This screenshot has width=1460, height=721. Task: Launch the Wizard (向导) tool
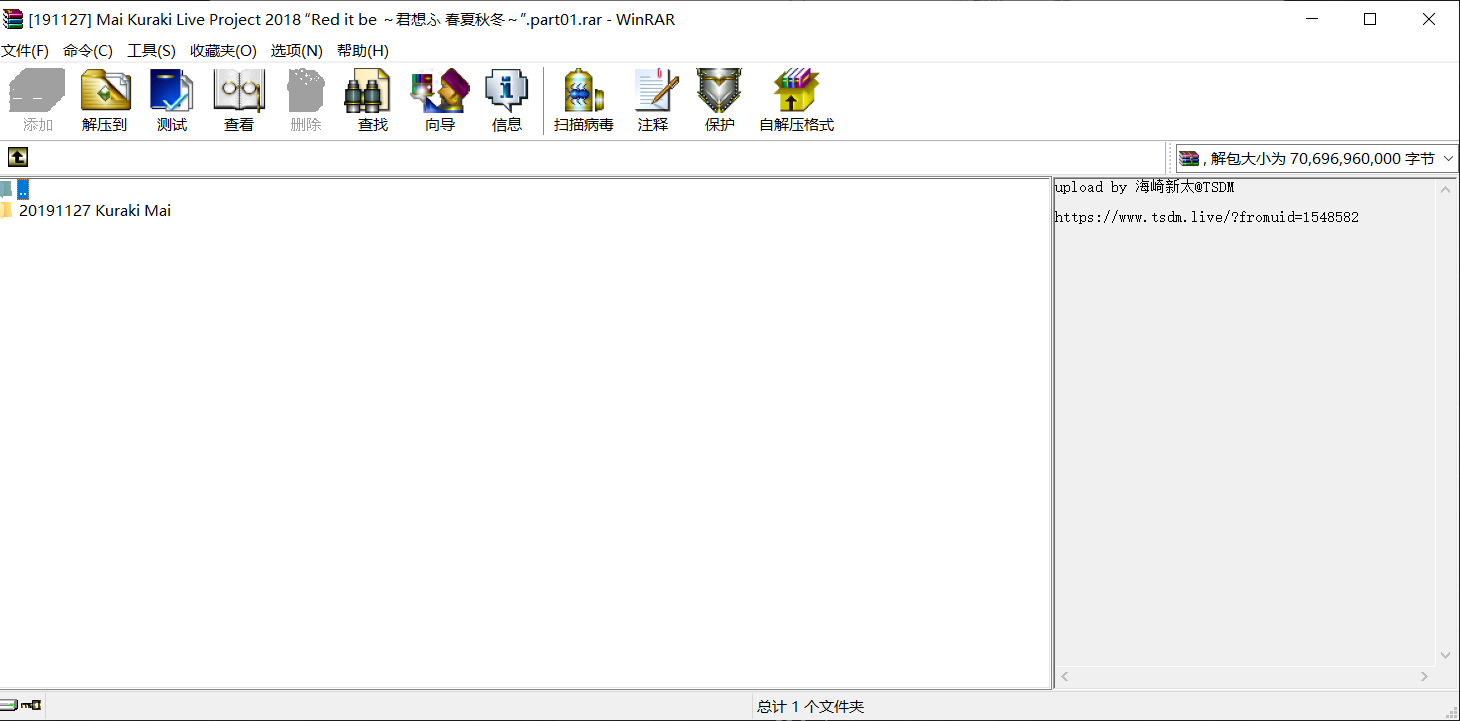click(439, 100)
